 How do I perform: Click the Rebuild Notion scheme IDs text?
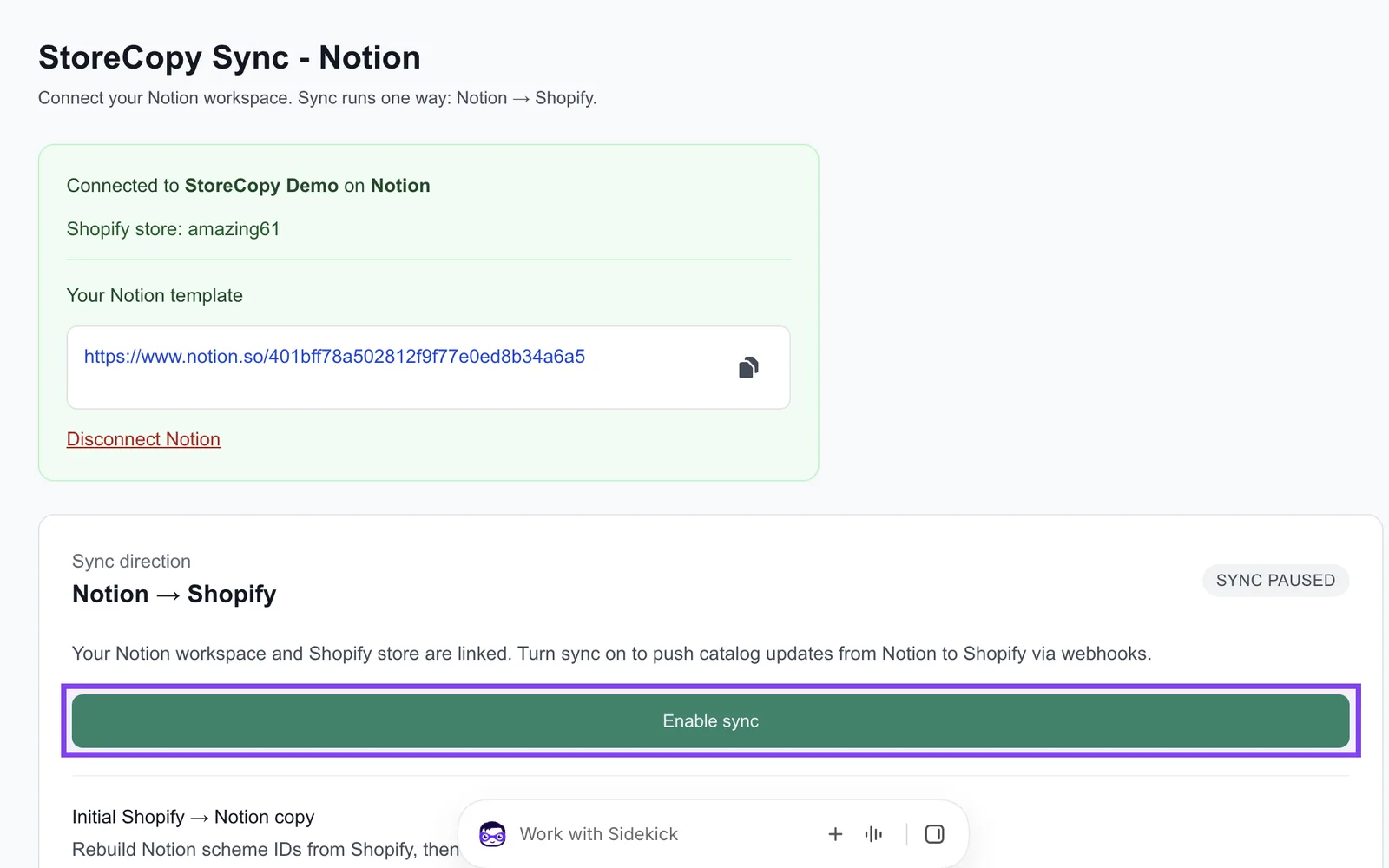266,850
